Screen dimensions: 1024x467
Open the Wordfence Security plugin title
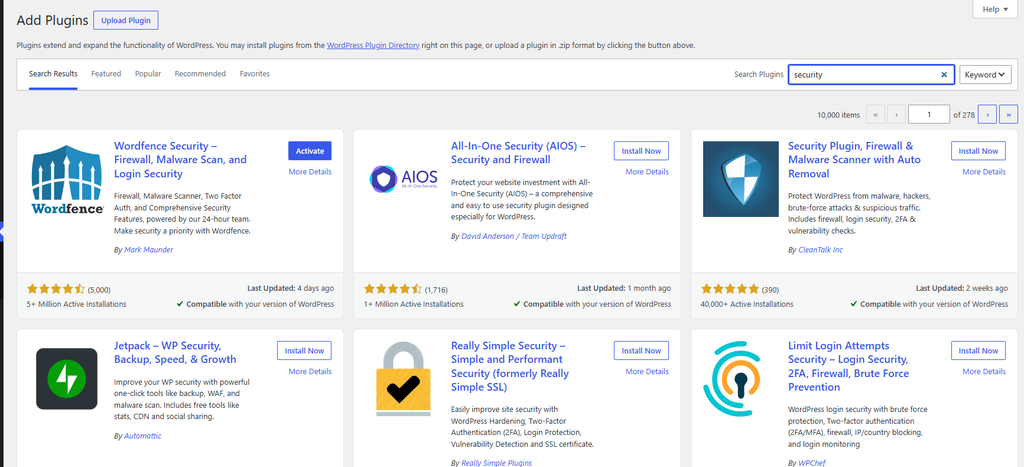[x=180, y=160]
